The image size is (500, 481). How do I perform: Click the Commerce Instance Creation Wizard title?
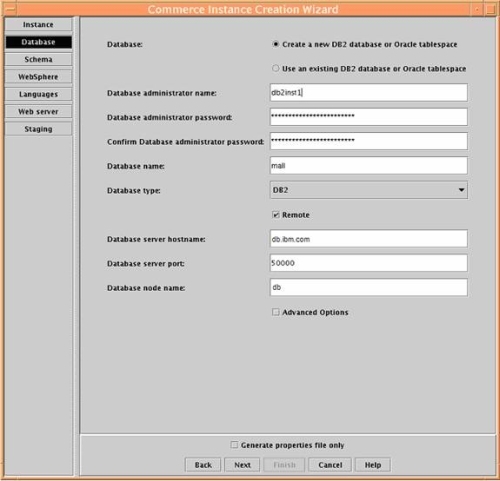click(243, 9)
